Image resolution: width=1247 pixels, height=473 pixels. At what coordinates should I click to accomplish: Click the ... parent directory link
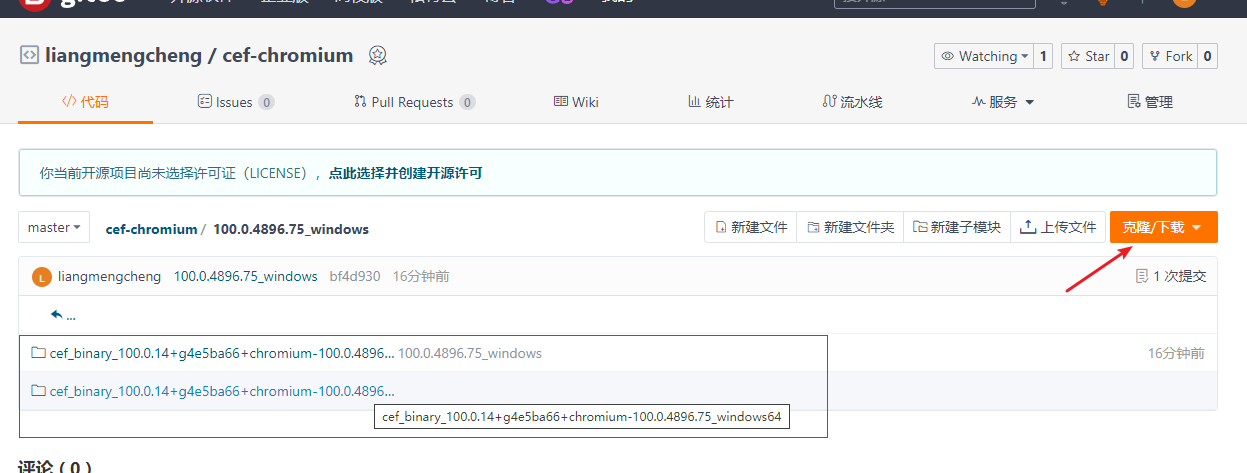coord(71,315)
